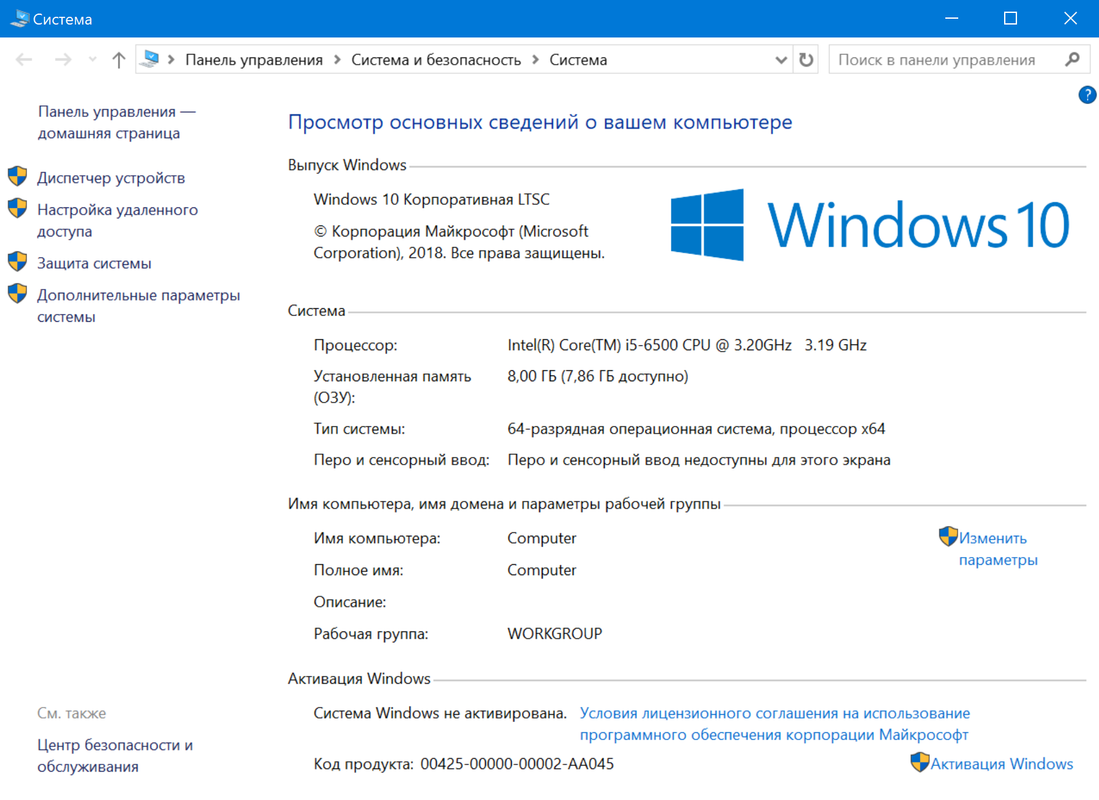Focus the Поиск в панели управления field
Viewport: 1099px width, 800px height.
click(959, 60)
